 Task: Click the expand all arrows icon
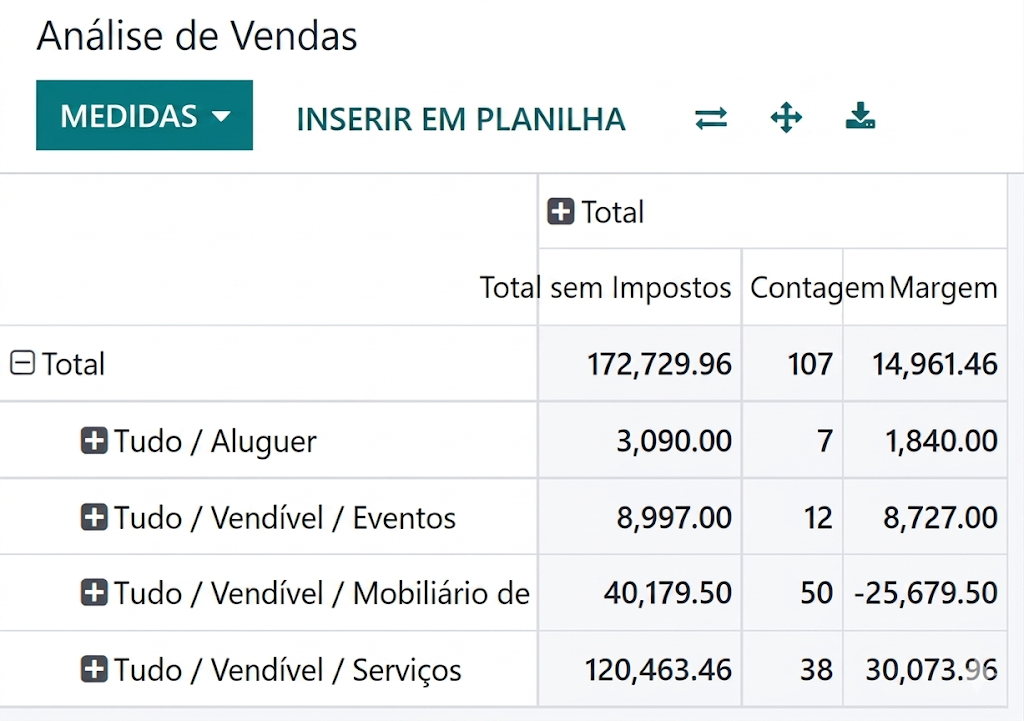click(787, 118)
